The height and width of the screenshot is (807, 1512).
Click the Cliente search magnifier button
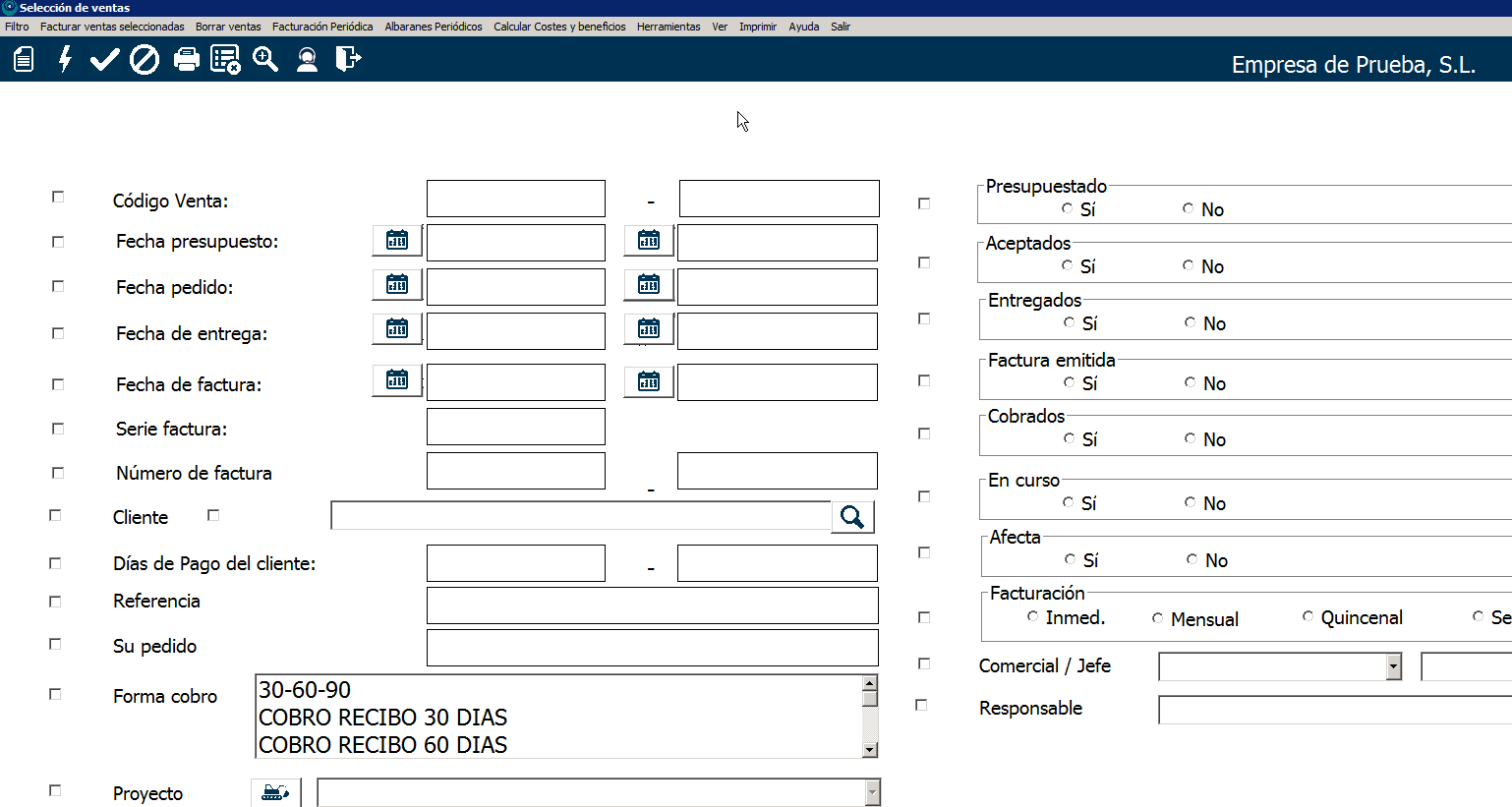pyautogui.click(x=852, y=517)
